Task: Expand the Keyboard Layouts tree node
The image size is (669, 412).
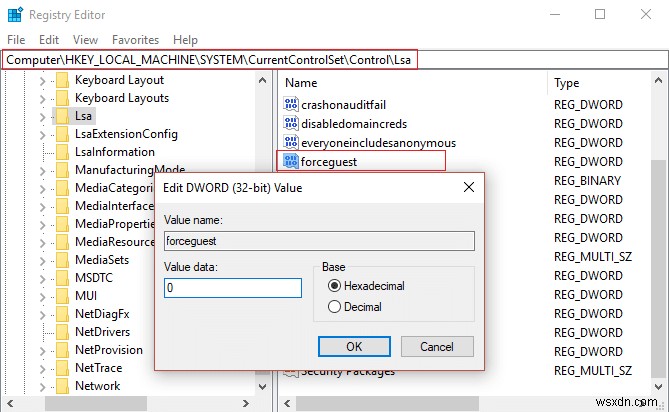Action: coord(42,99)
